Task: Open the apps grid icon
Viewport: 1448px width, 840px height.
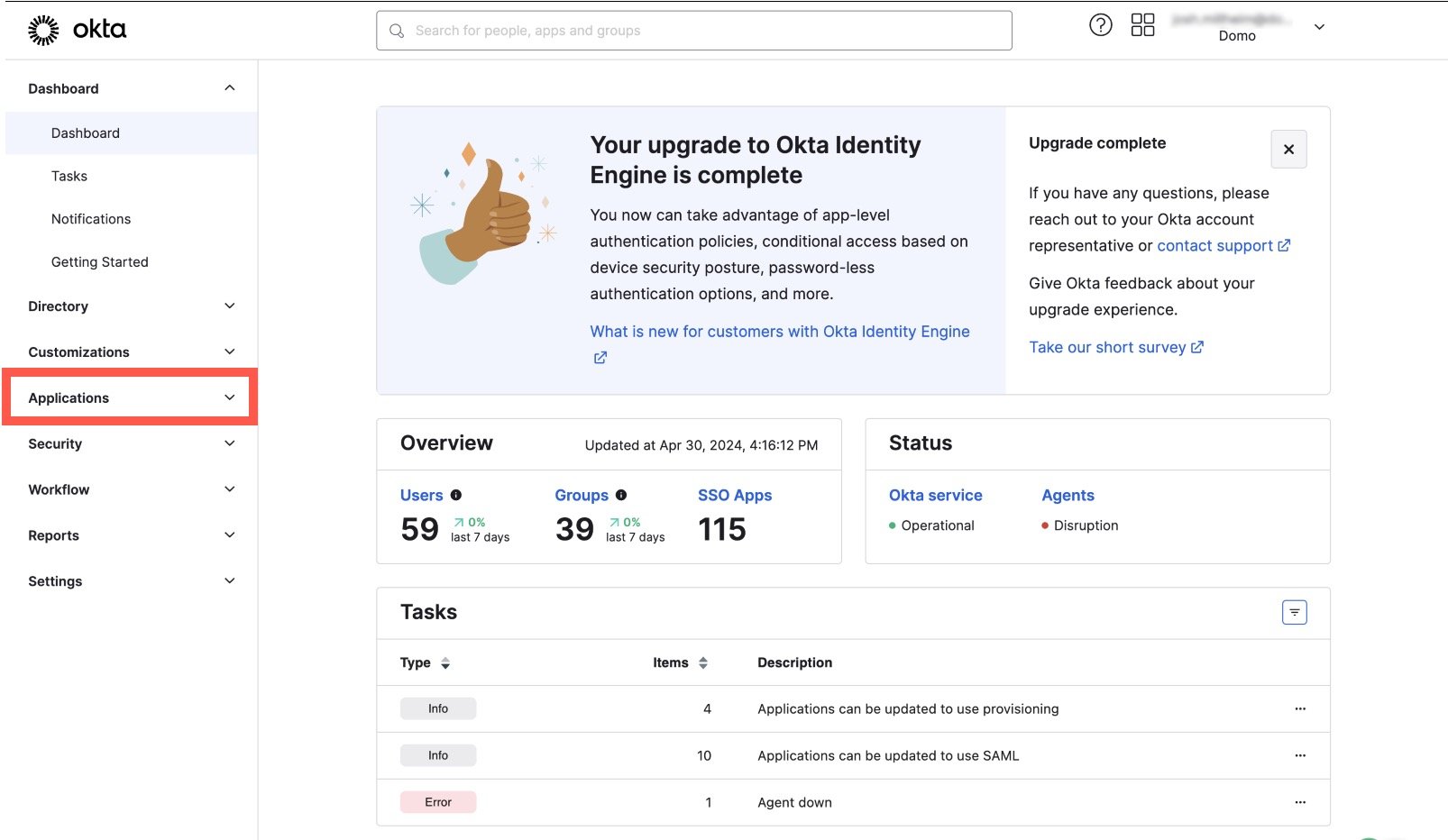Action: pyautogui.click(x=1142, y=25)
